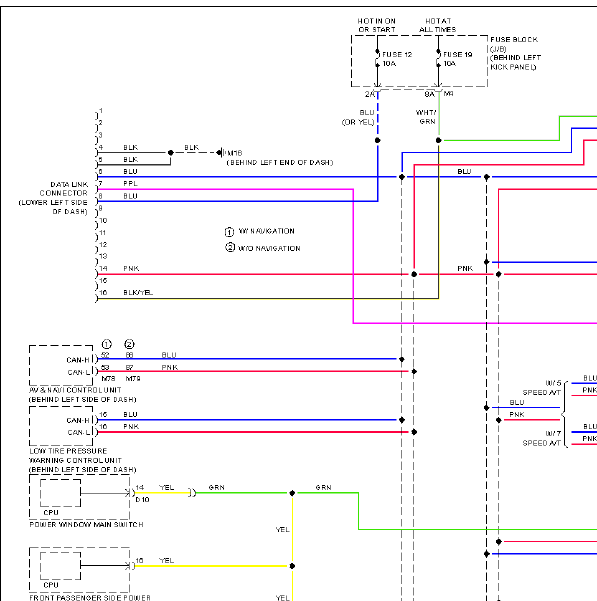Click the 'FUSE 12 10A' label
597x601 pixels.
(x=397, y=59)
